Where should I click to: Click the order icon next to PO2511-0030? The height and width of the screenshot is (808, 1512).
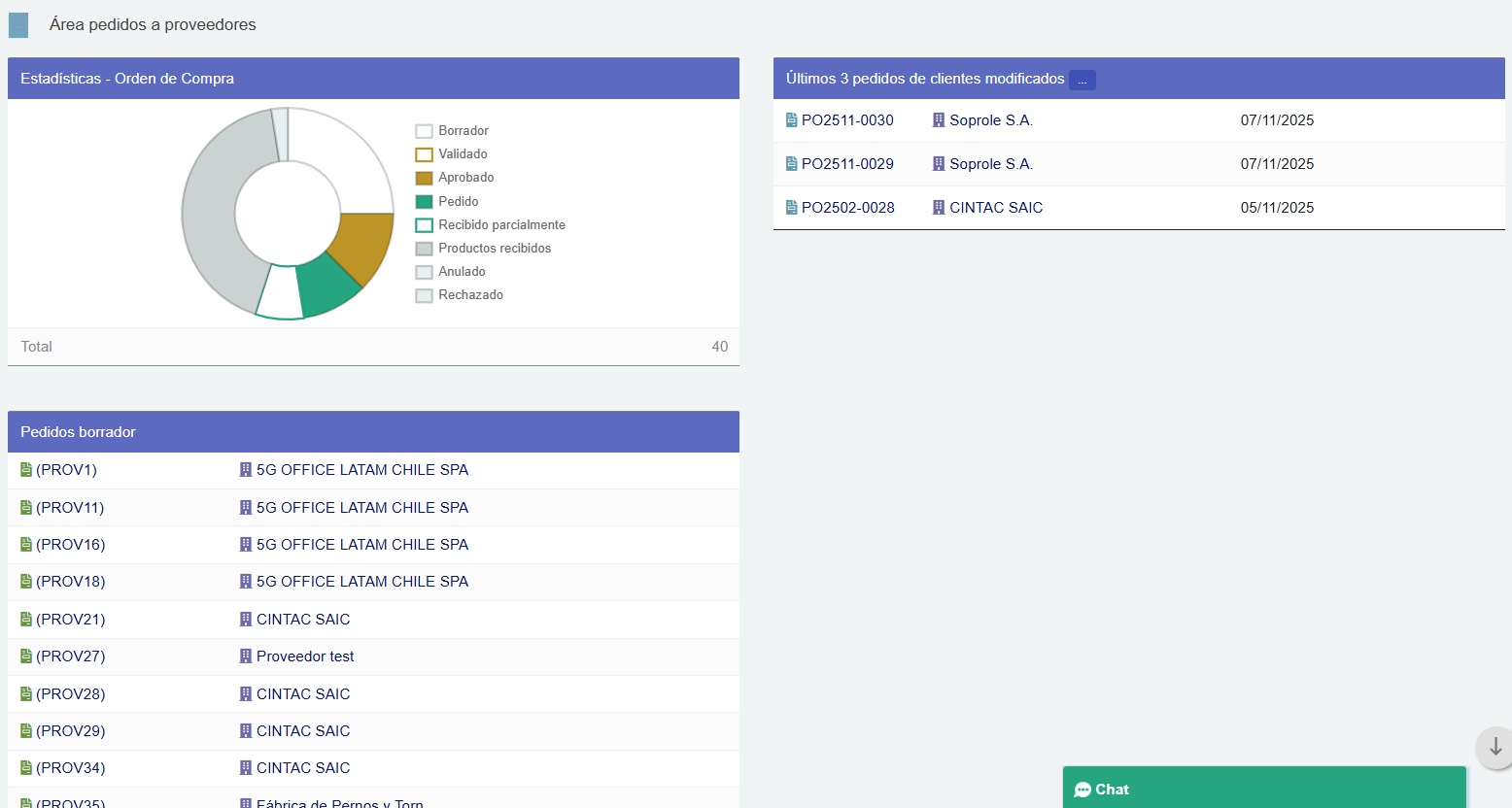point(791,120)
